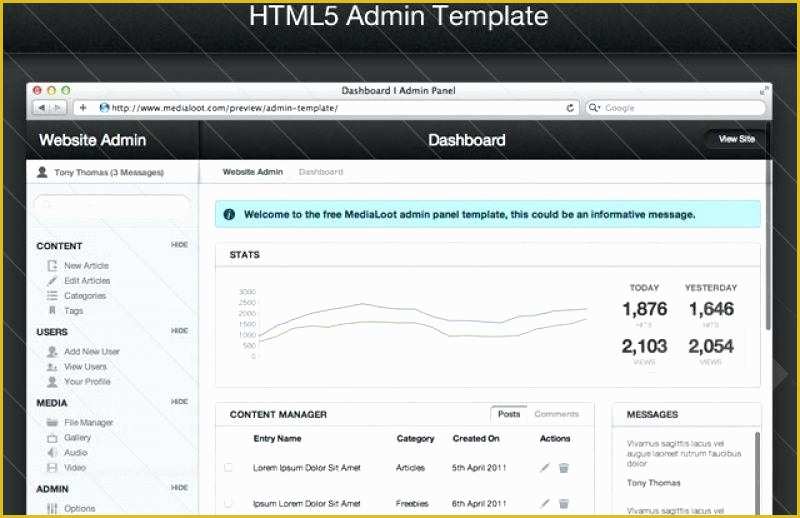Image resolution: width=800 pixels, height=518 pixels.
Task: Open the Your Profile link
Action: (87, 382)
